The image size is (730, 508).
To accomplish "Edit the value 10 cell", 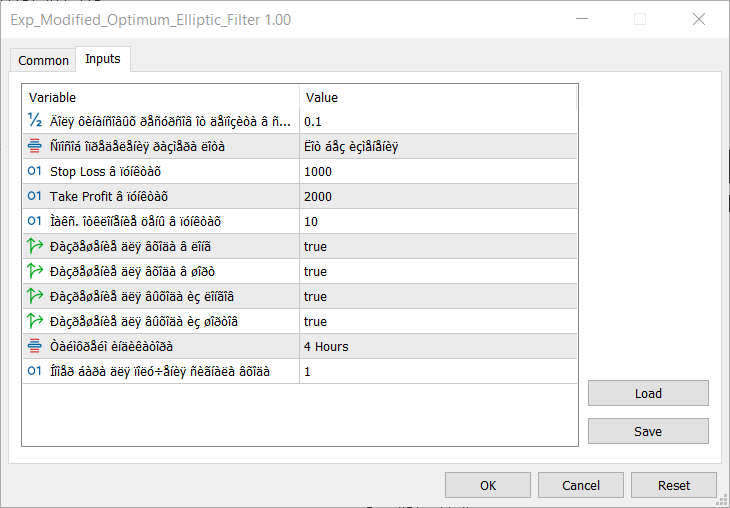I will point(438,222).
